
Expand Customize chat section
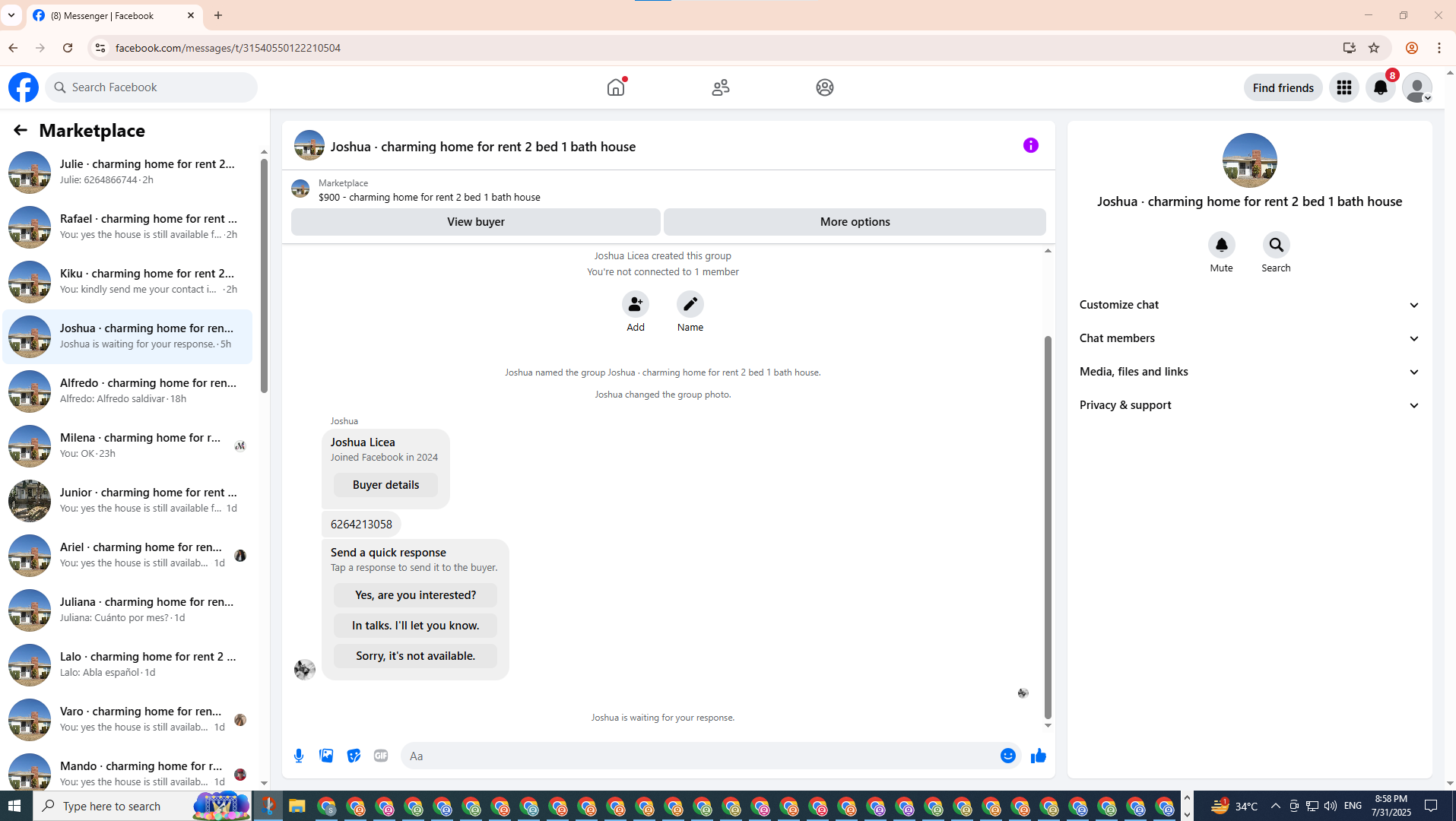point(1250,305)
